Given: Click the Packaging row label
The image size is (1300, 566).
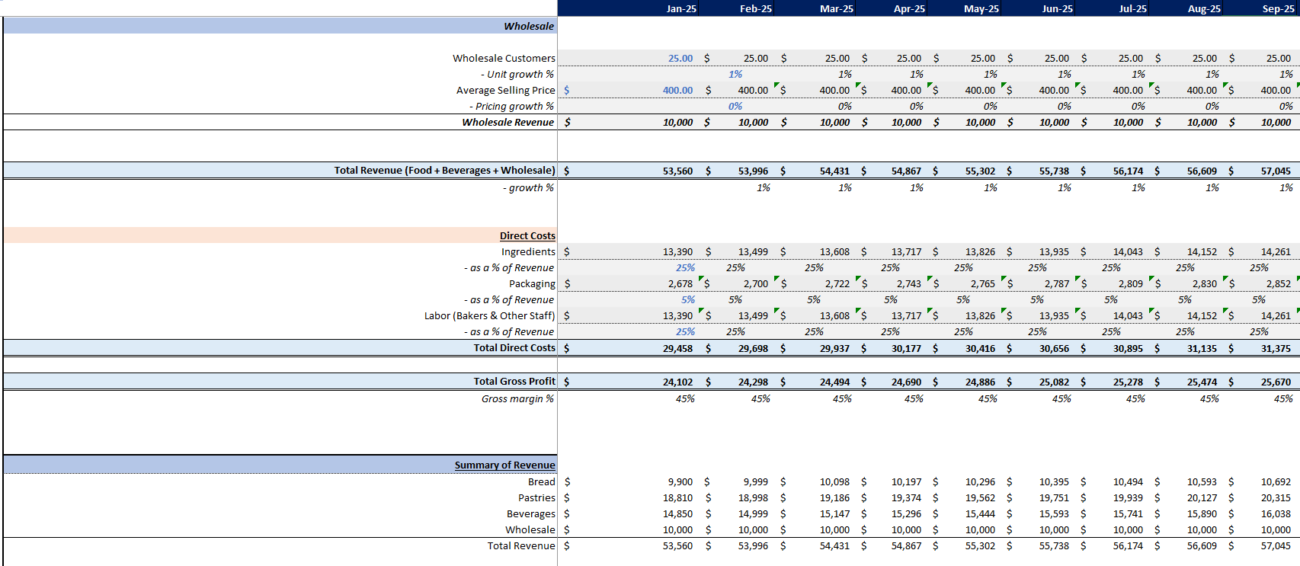Looking at the screenshot, I should 531,284.
